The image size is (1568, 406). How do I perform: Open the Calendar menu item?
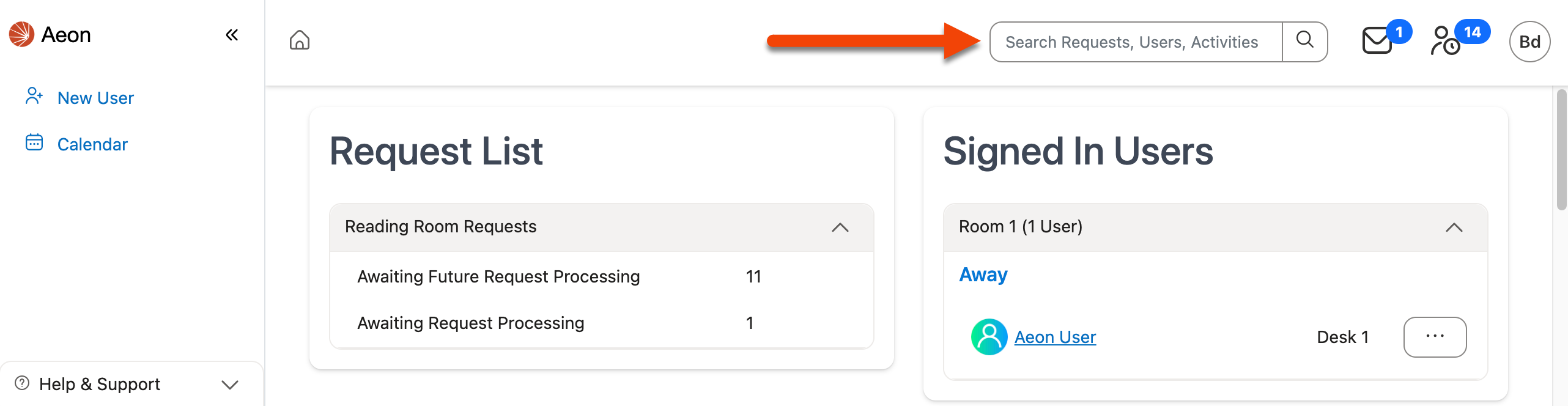92,144
